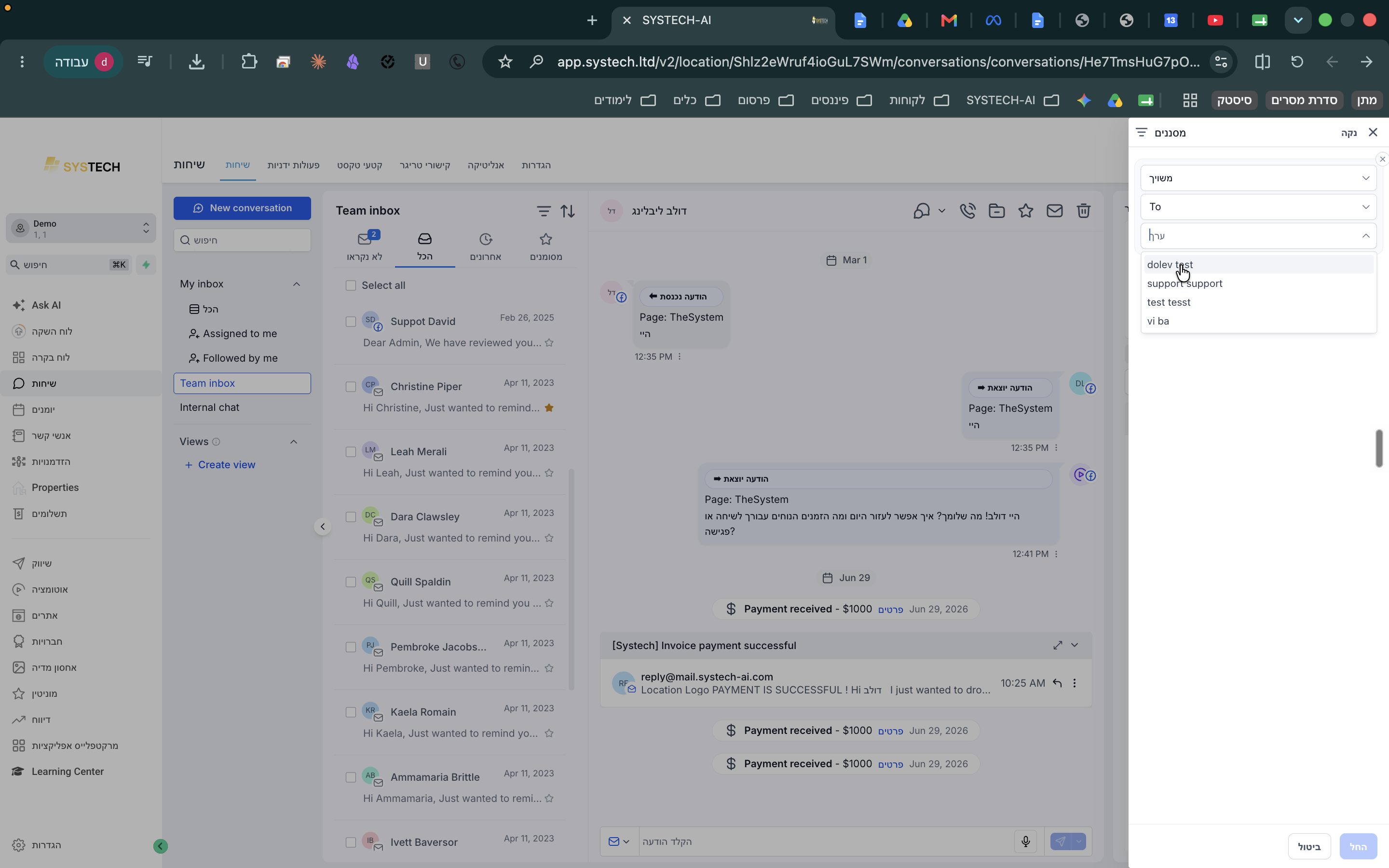Click the ביטול cancel button

tap(1309, 847)
